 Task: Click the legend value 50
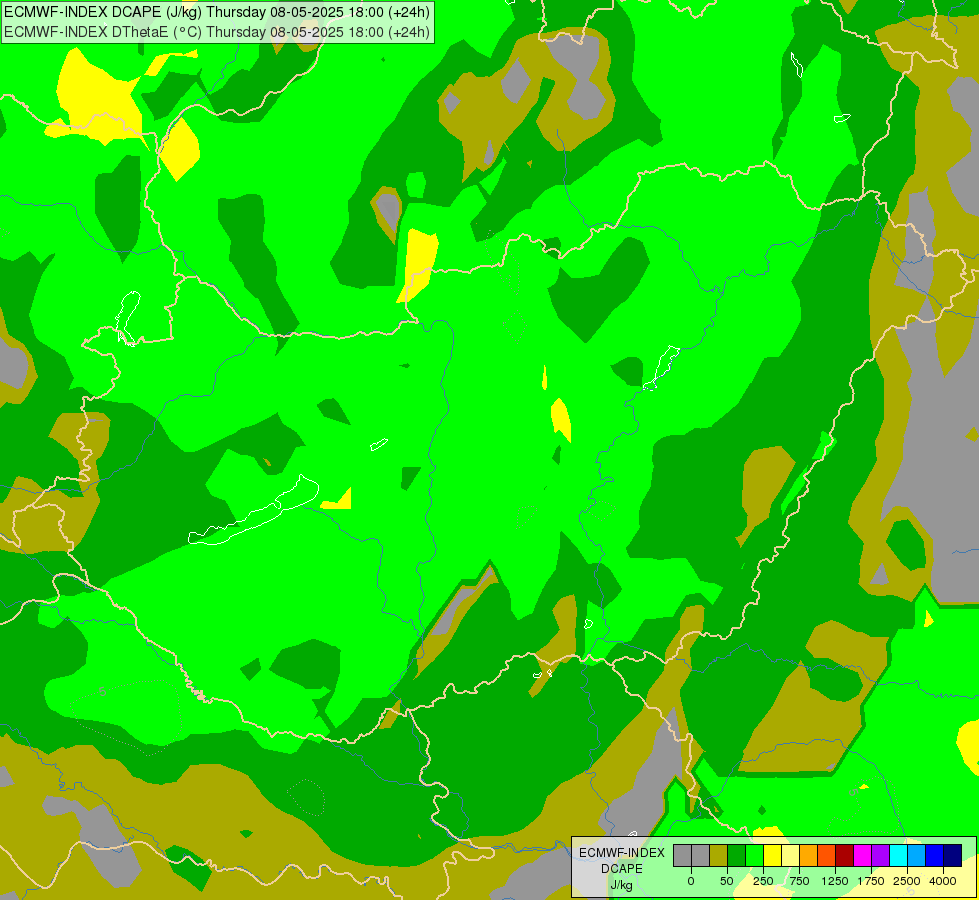(x=727, y=881)
